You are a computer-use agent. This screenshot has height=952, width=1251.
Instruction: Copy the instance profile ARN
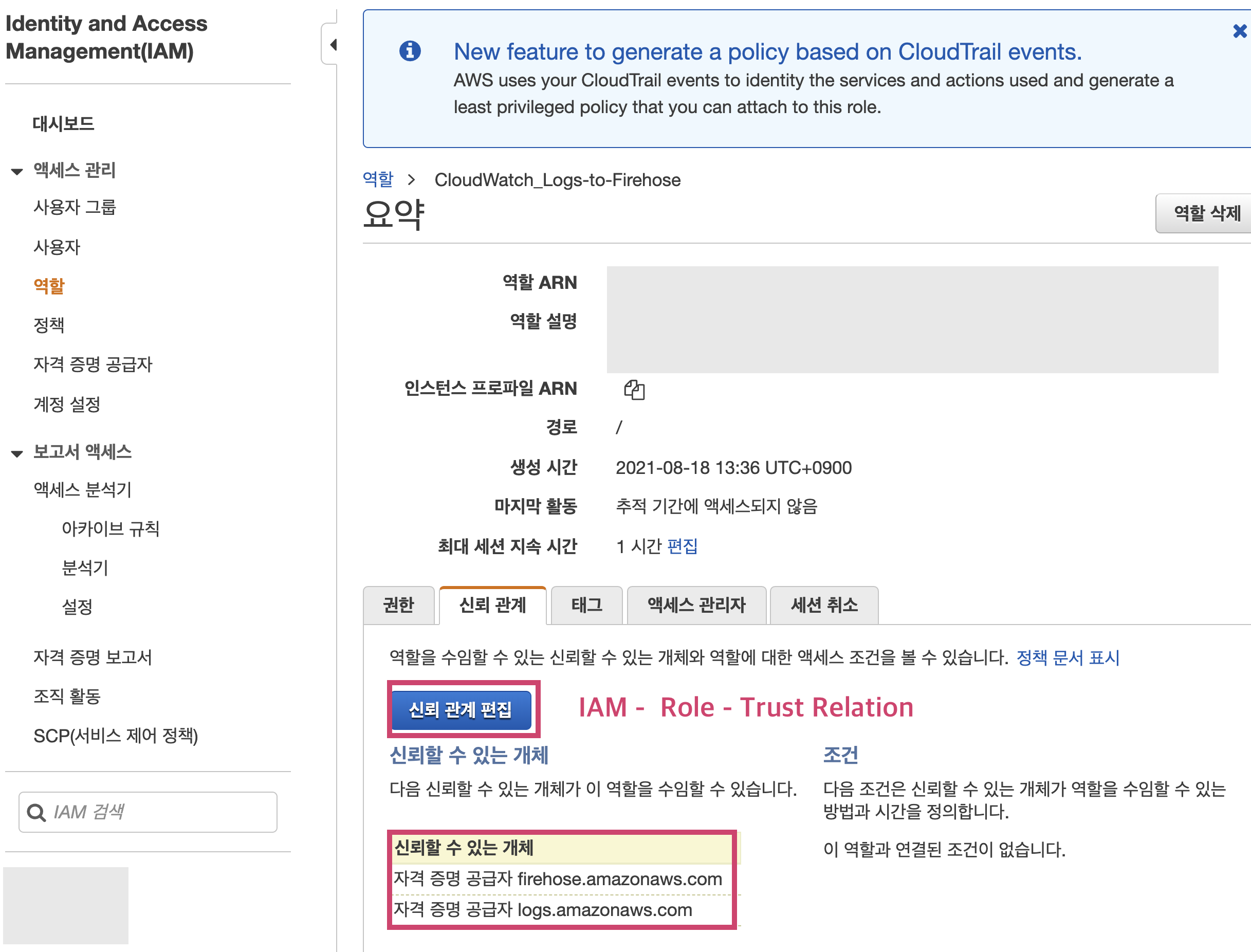click(634, 390)
